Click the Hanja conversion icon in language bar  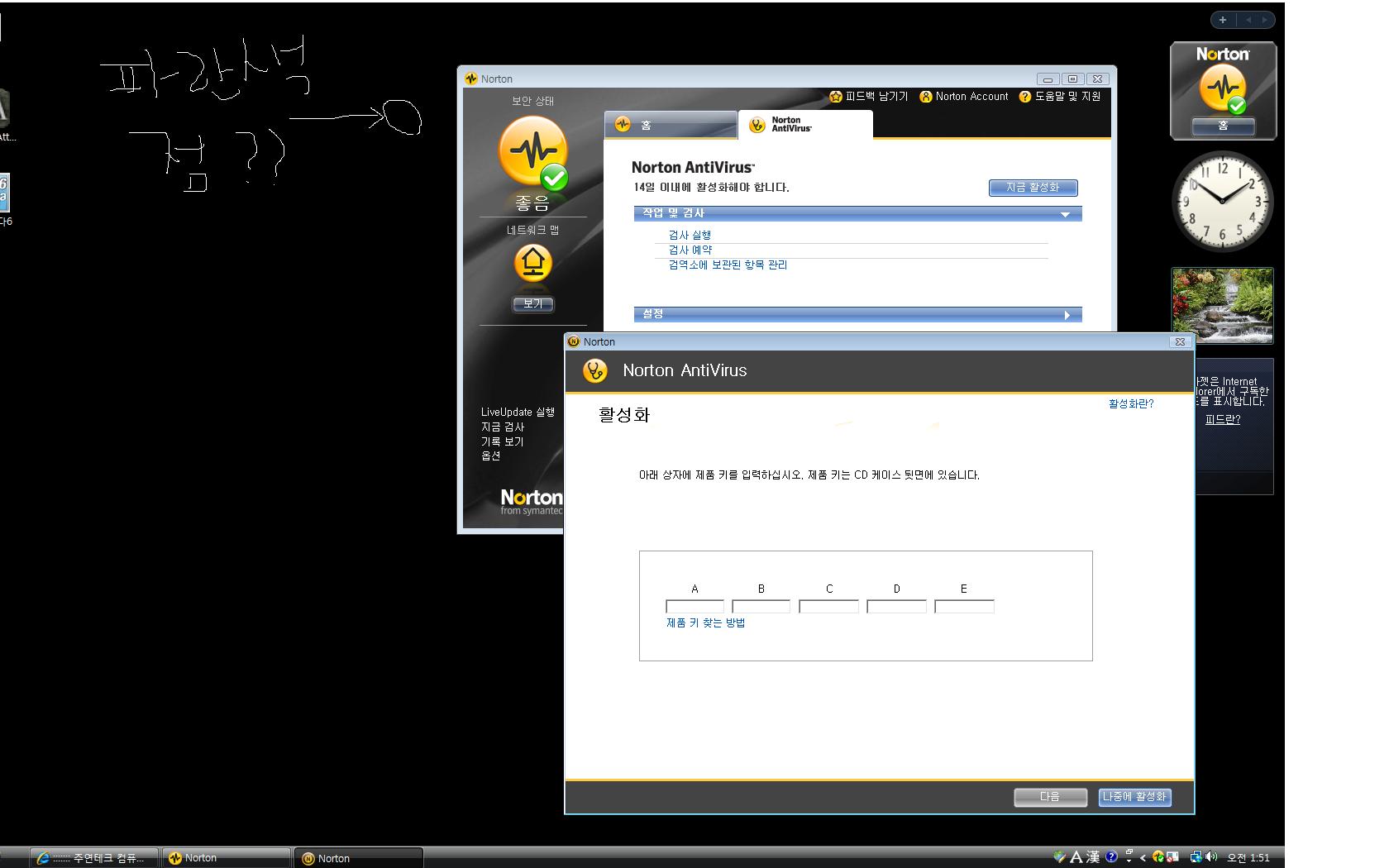(1093, 857)
